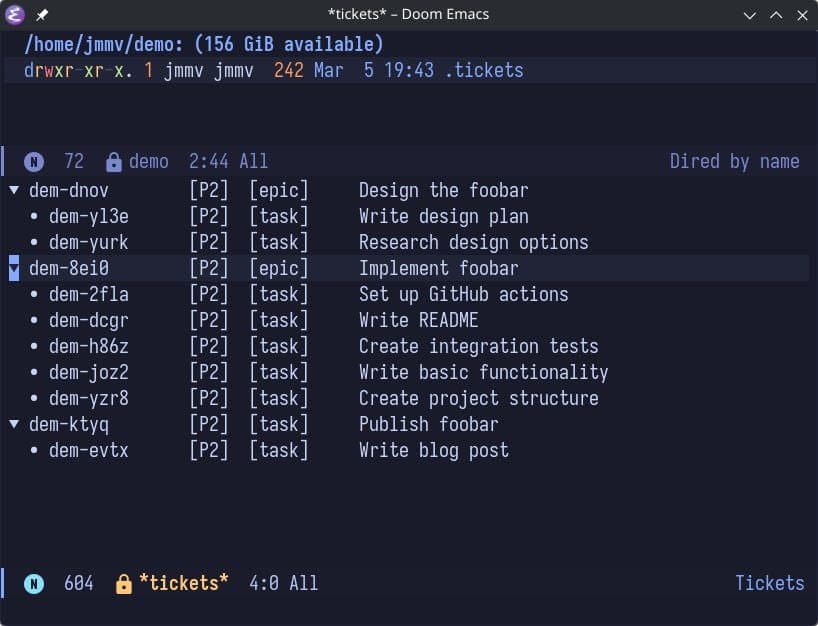
Task: Click the pin icon in the title bar
Action: (41, 14)
